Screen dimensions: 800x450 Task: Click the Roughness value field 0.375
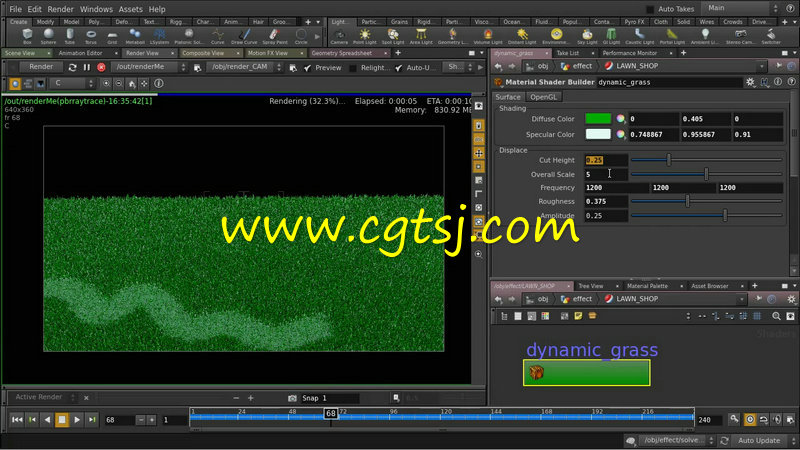pos(606,202)
